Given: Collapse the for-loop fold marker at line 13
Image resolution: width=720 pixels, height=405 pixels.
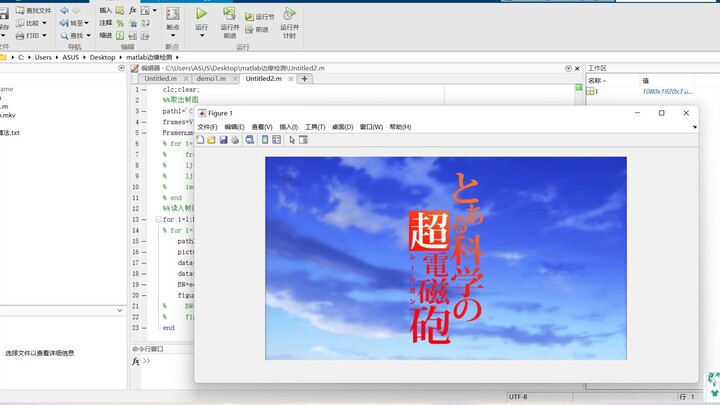Looking at the screenshot, I should click(x=158, y=219).
